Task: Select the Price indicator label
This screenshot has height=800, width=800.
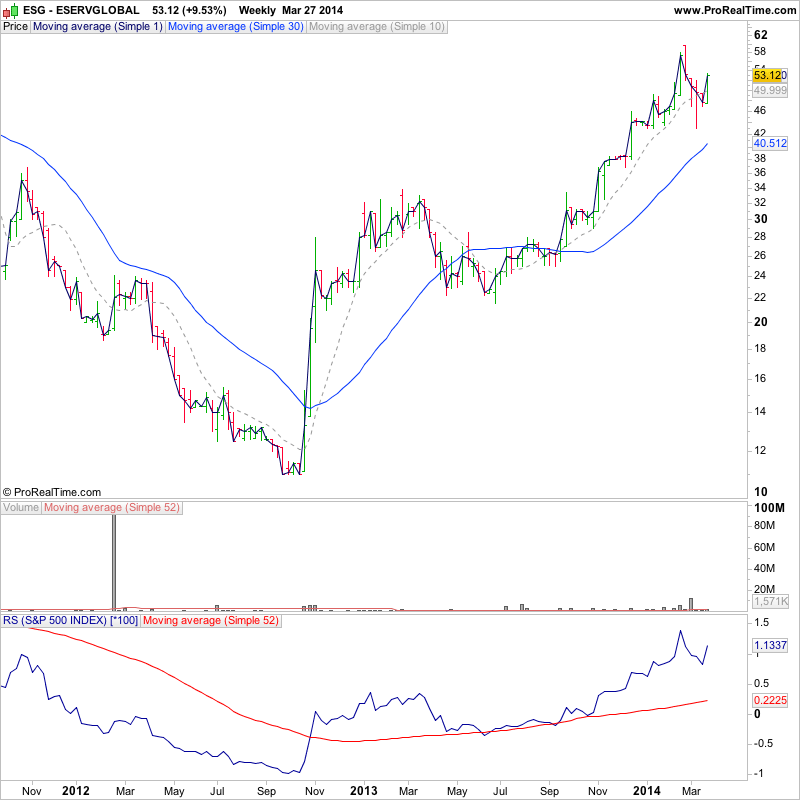Action: pos(15,27)
